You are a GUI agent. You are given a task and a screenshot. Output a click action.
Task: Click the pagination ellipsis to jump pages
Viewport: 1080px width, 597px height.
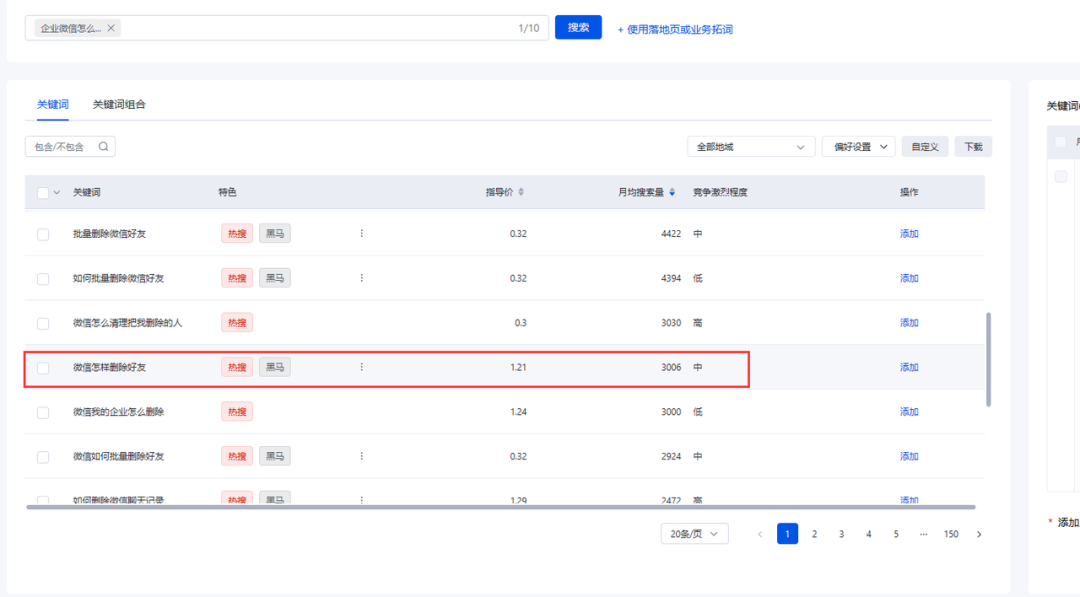tap(924, 534)
